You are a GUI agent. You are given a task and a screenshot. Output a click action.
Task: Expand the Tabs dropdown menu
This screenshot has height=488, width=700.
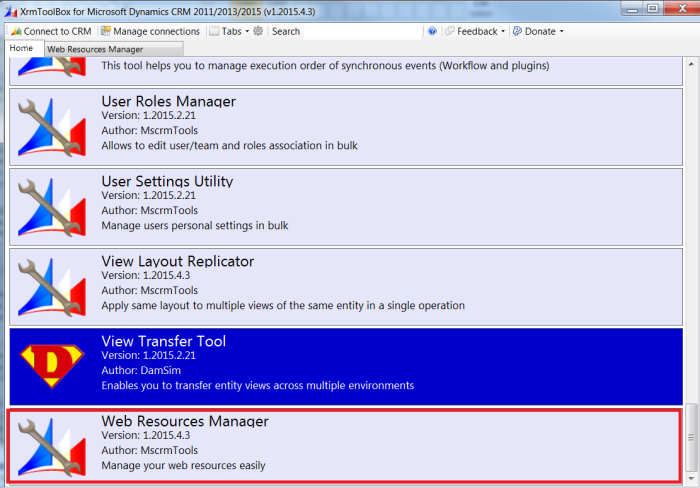coord(229,31)
